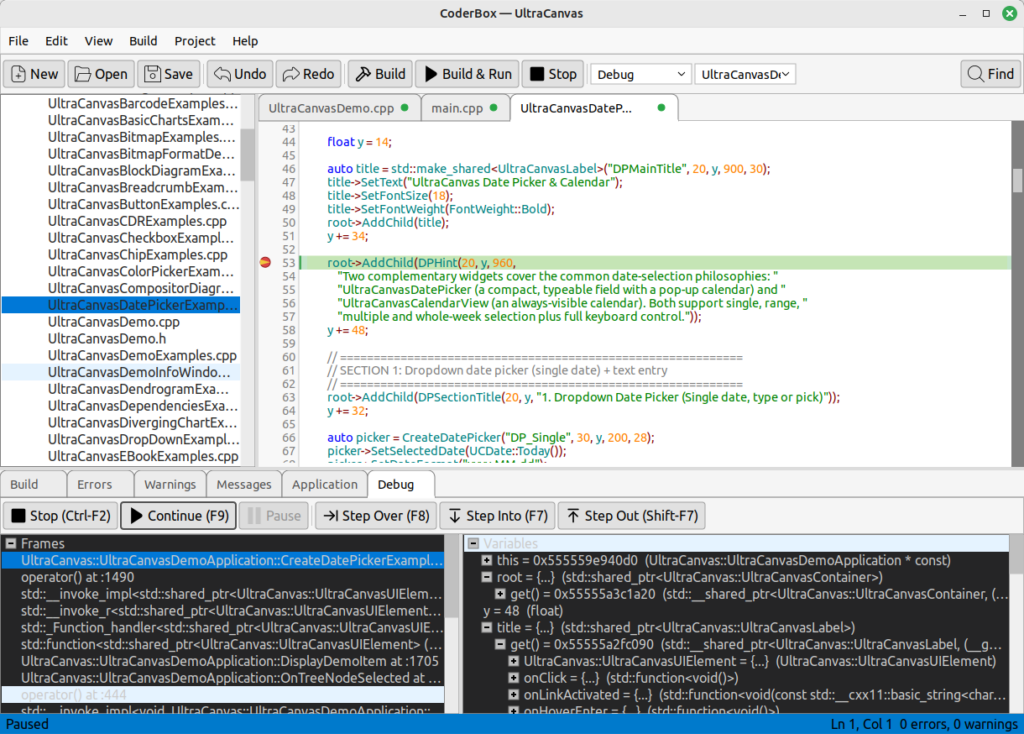The image size is (1024, 734).
Task: Click the Find magnifier icon
Action: pos(975,74)
